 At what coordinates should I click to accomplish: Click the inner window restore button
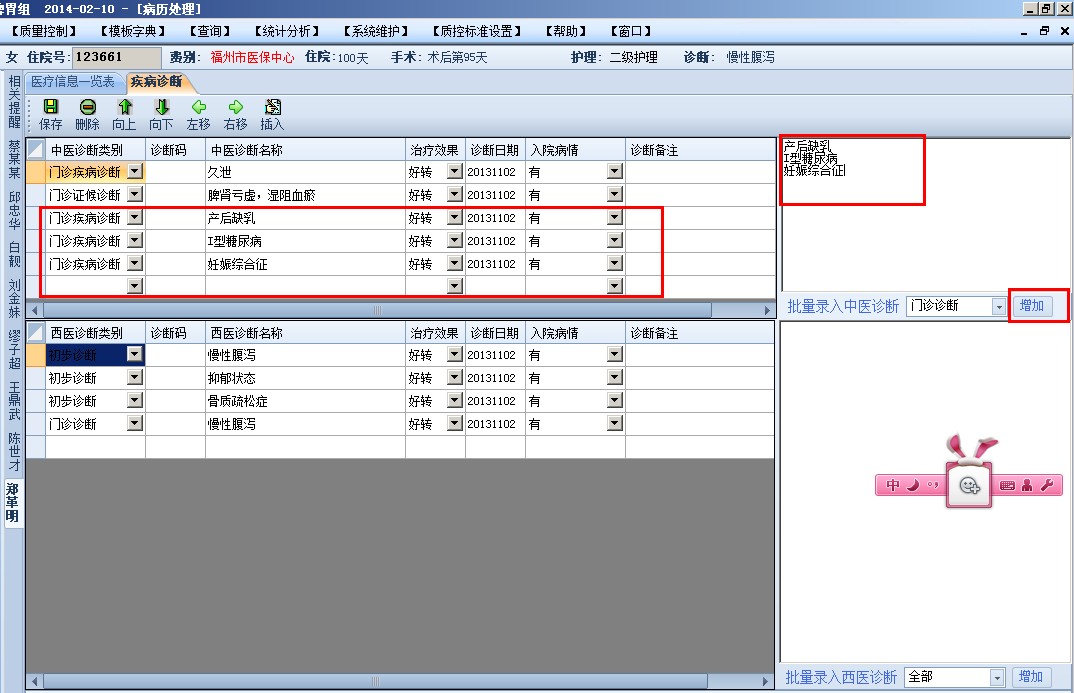pyautogui.click(x=1044, y=31)
